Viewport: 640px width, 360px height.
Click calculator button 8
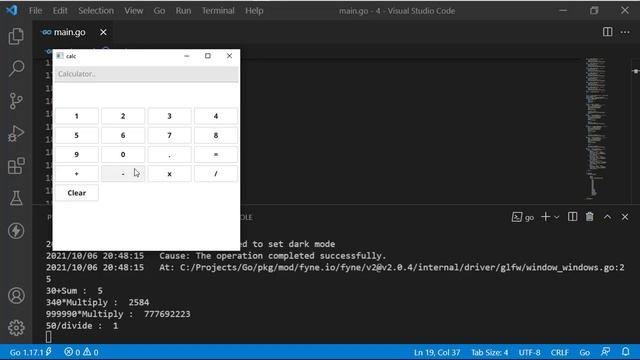(x=216, y=135)
